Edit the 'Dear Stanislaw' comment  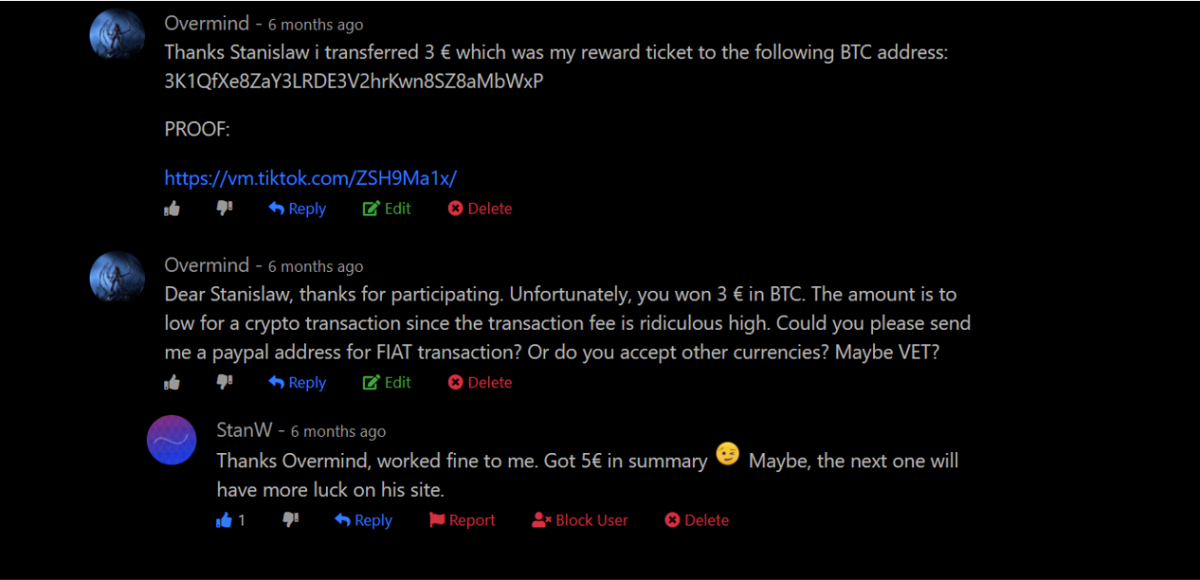tap(386, 383)
